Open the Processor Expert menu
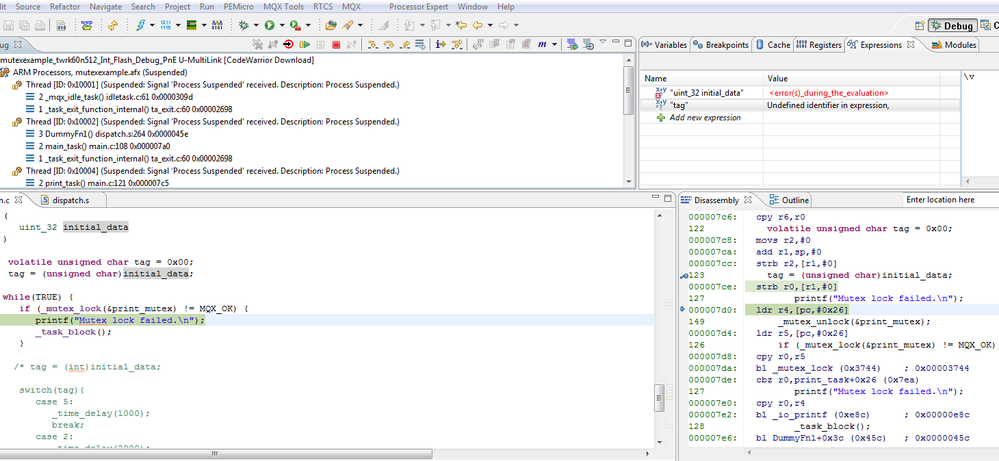The width and height of the screenshot is (999, 461). click(420, 6)
